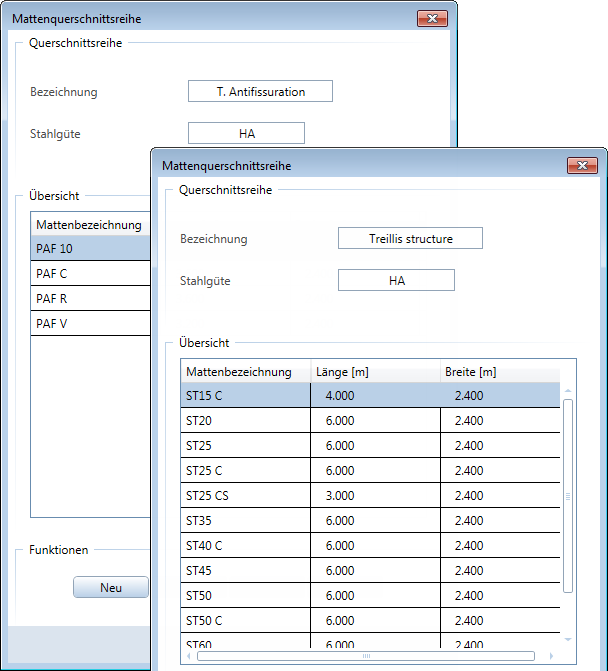Select the ST15 C row

(244, 395)
